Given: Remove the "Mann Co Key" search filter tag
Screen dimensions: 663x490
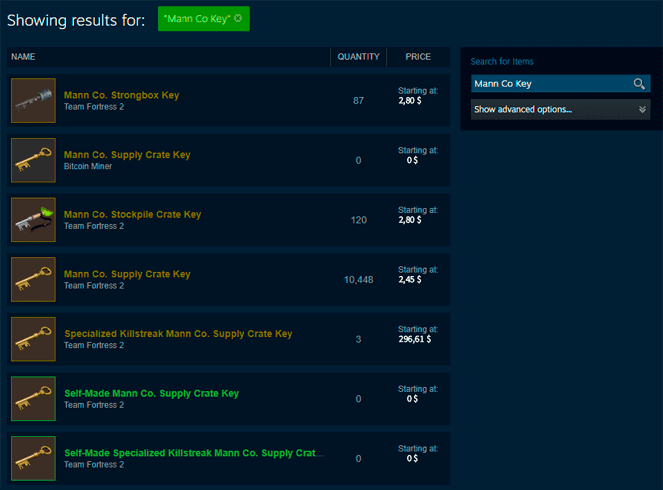Looking at the screenshot, I should pos(238,18).
